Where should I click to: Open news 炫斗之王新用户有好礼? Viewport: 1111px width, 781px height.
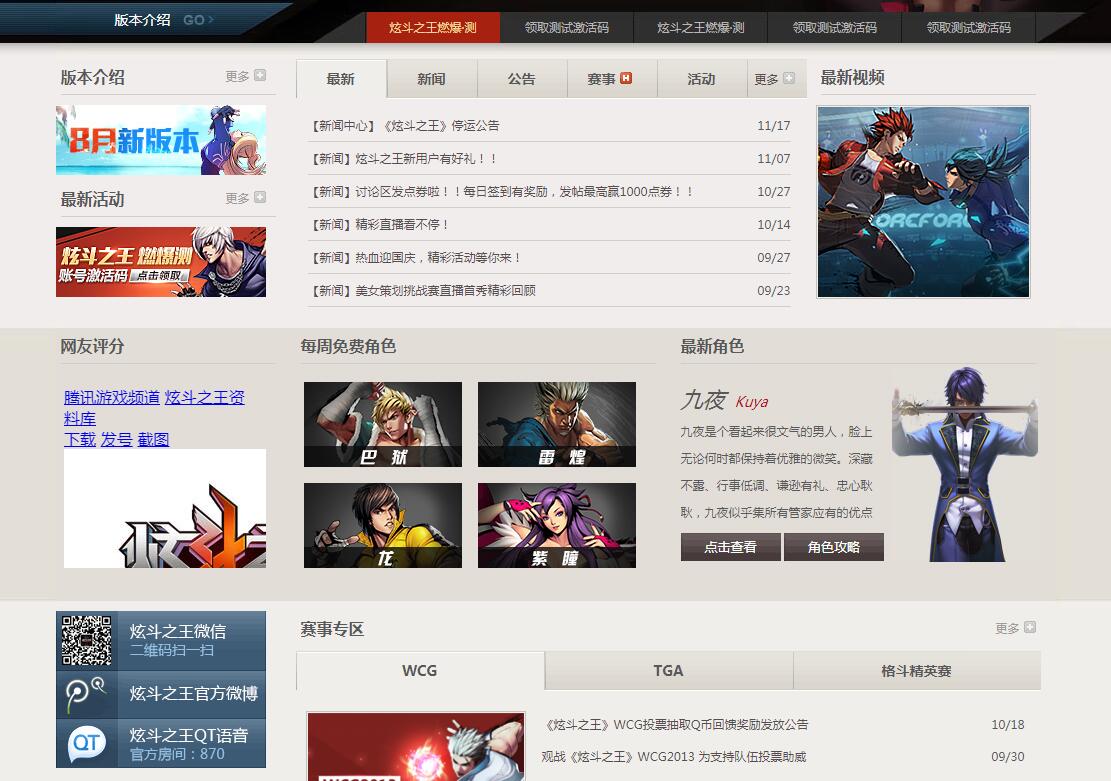point(404,159)
